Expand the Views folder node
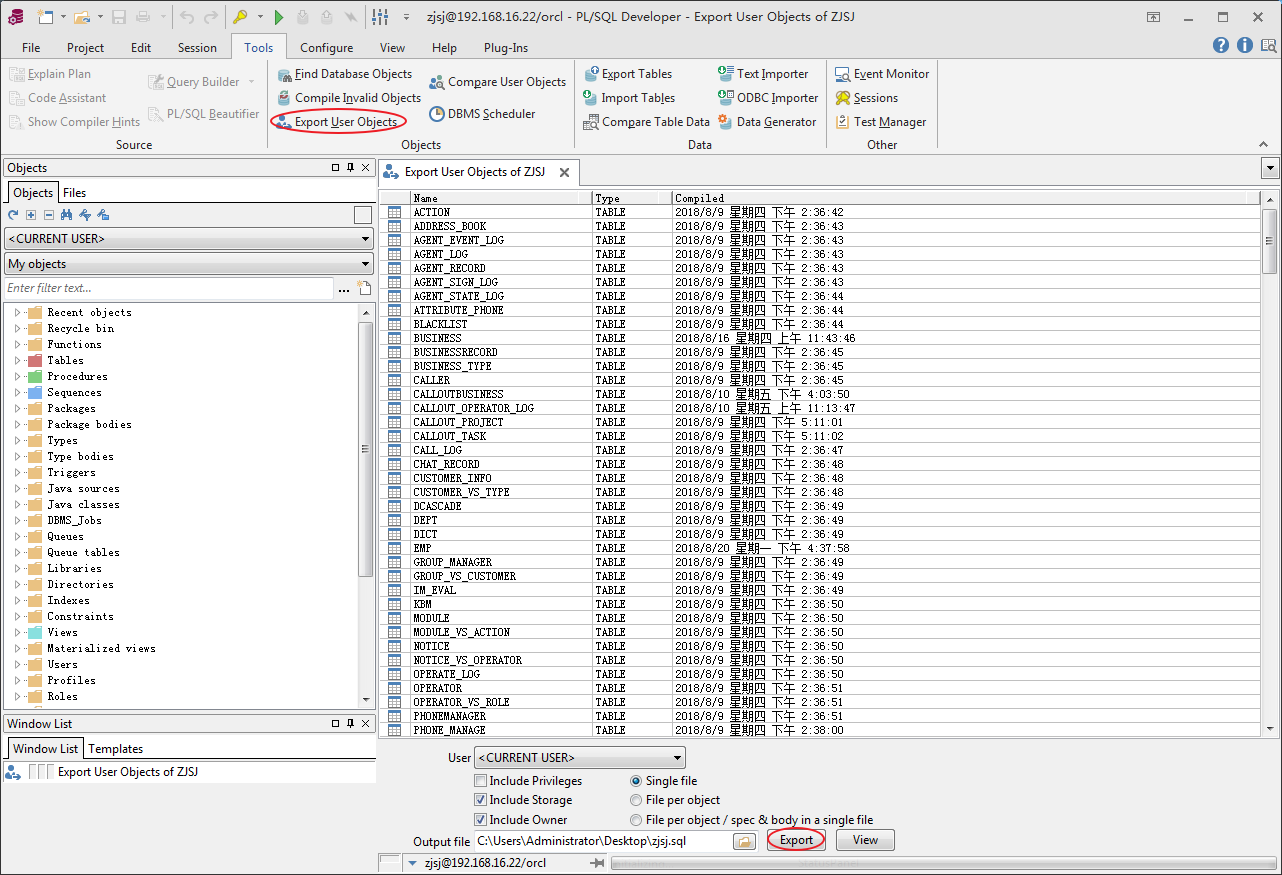The image size is (1282, 875). click(17, 633)
